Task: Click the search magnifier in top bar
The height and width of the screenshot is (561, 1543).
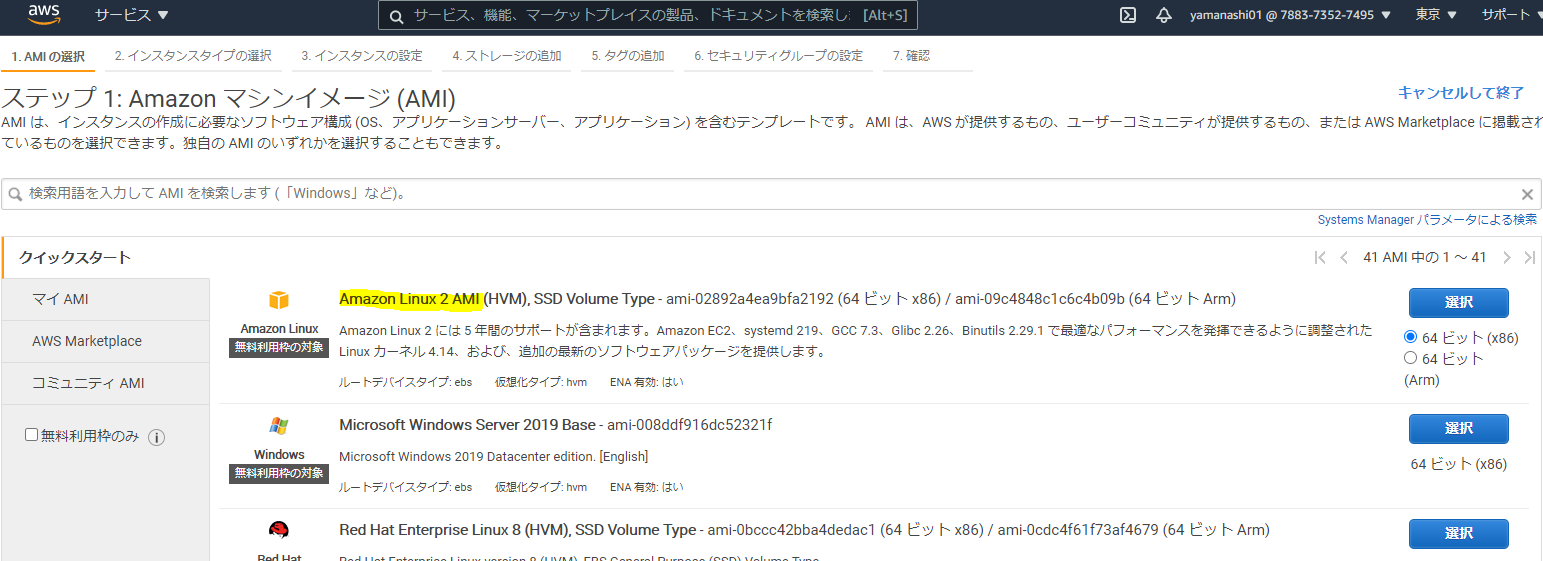Action: click(396, 16)
